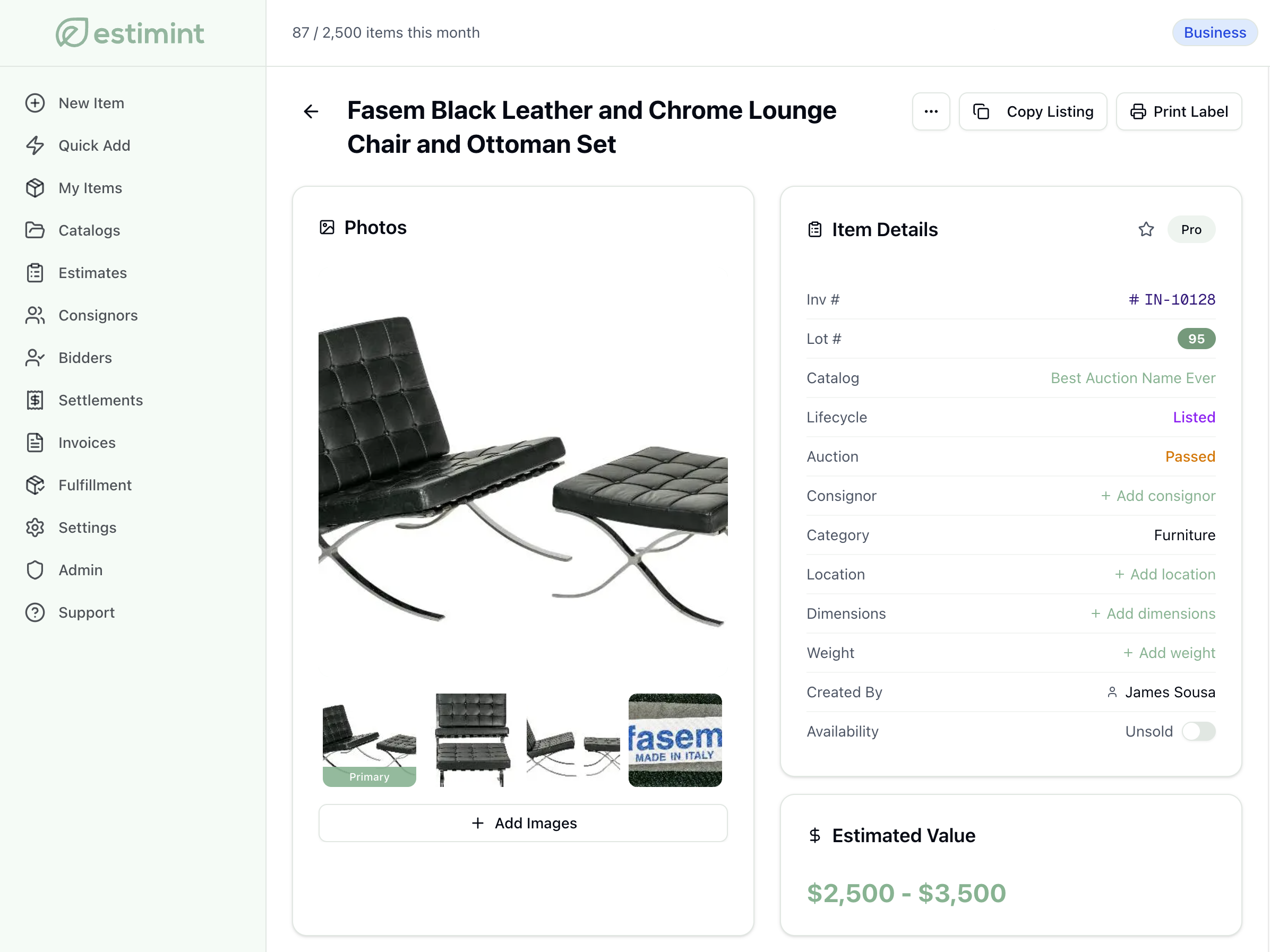Open New Item from sidebar
This screenshot has width=1270, height=952.
[x=91, y=103]
